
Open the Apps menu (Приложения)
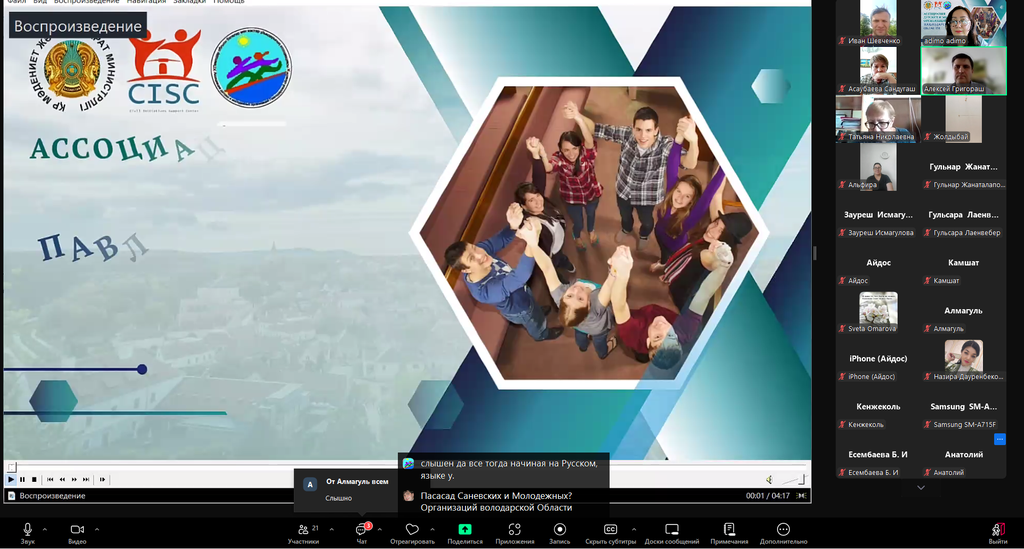coord(515,532)
